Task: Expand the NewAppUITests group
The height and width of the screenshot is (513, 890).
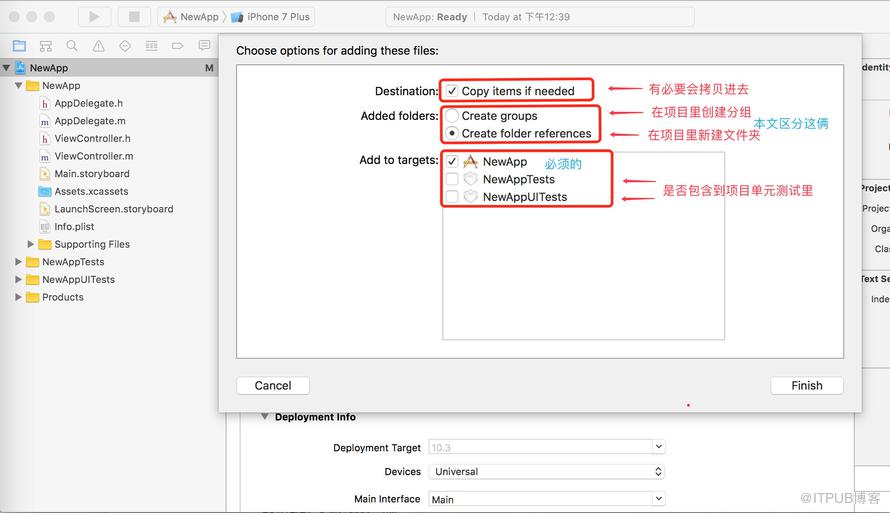Action: pyautogui.click(x=18, y=279)
